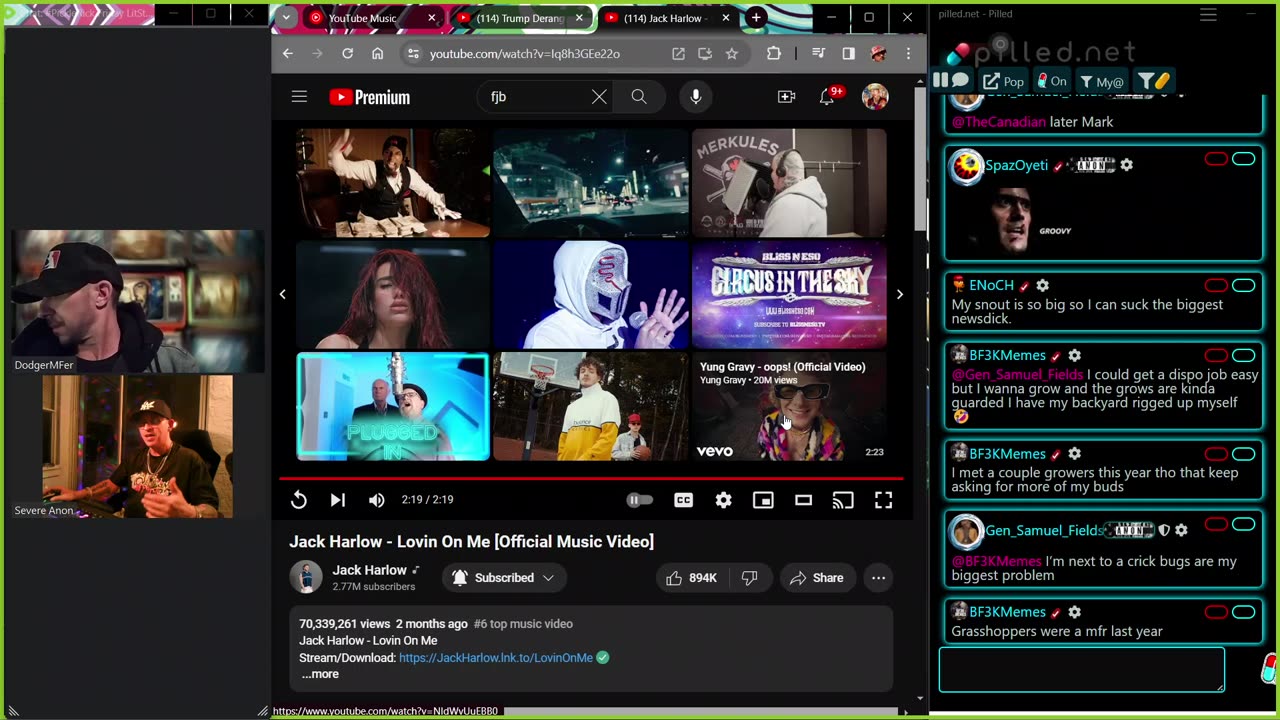Click the Pop out chat button
The image size is (1280, 720).
tap(1003, 81)
